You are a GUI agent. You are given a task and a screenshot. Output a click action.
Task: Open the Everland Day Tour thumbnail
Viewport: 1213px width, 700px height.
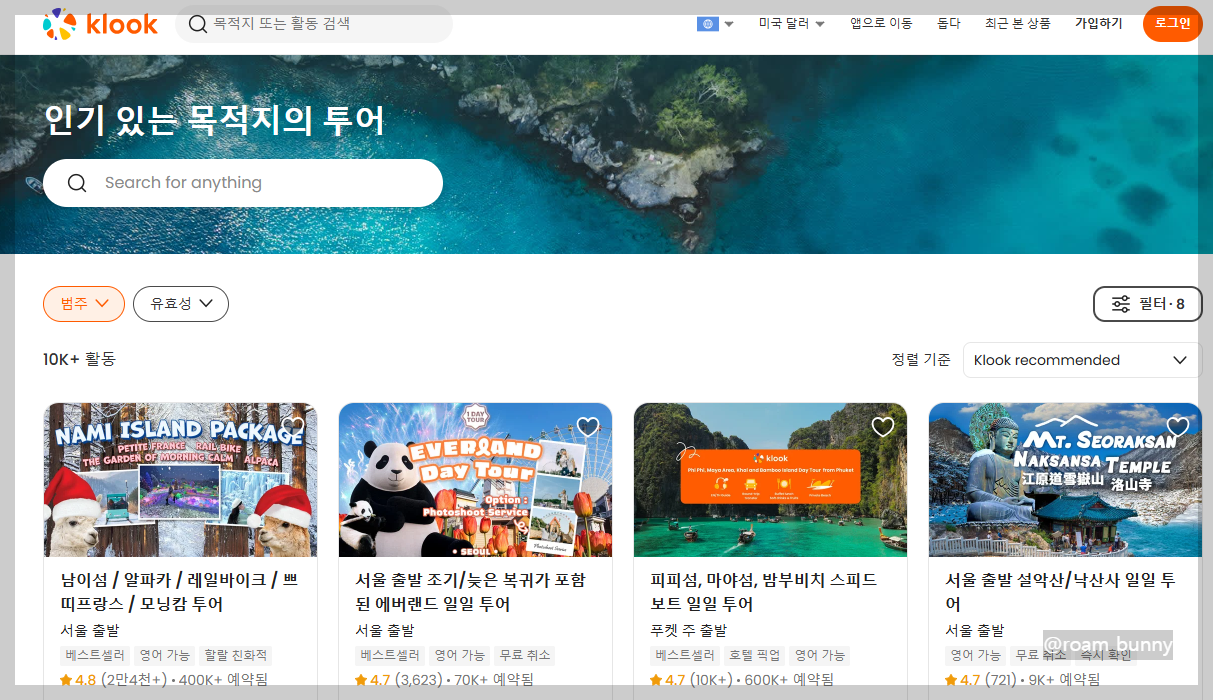pyautogui.click(x=475, y=480)
